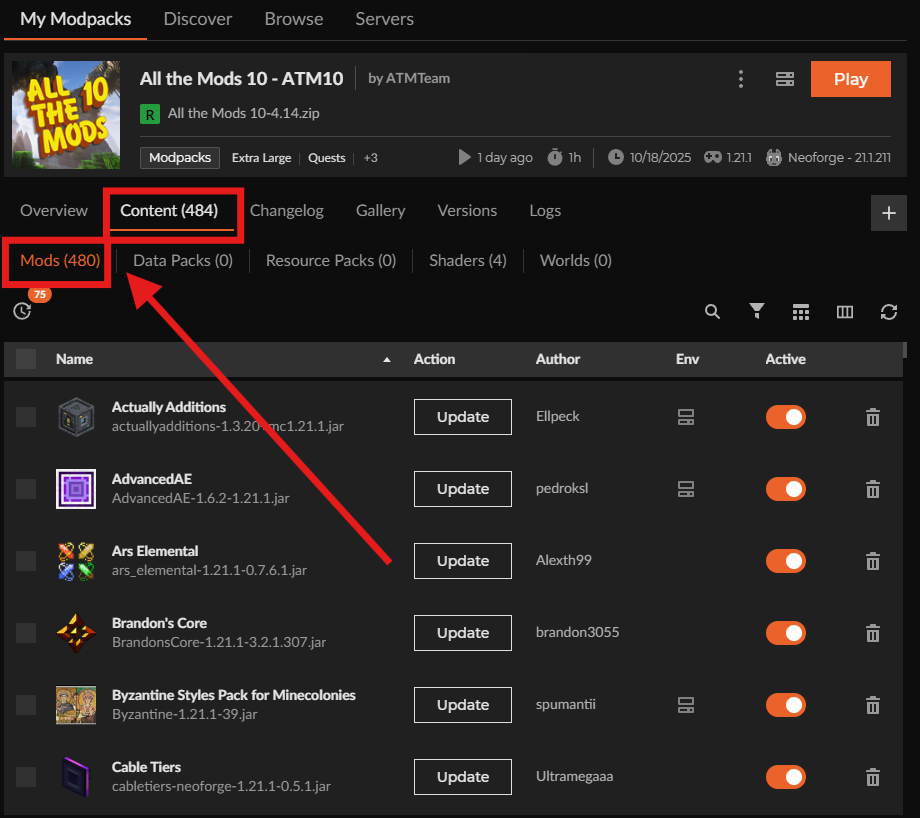Update Brandon's Core mod
This screenshot has width=920, height=818.
pos(462,633)
